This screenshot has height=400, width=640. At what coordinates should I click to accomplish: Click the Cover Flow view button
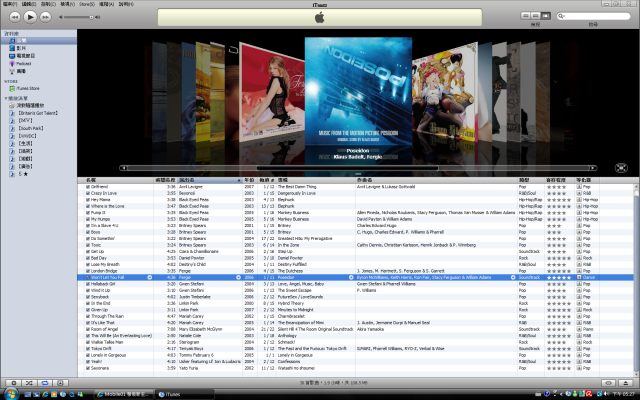(x=546, y=16)
